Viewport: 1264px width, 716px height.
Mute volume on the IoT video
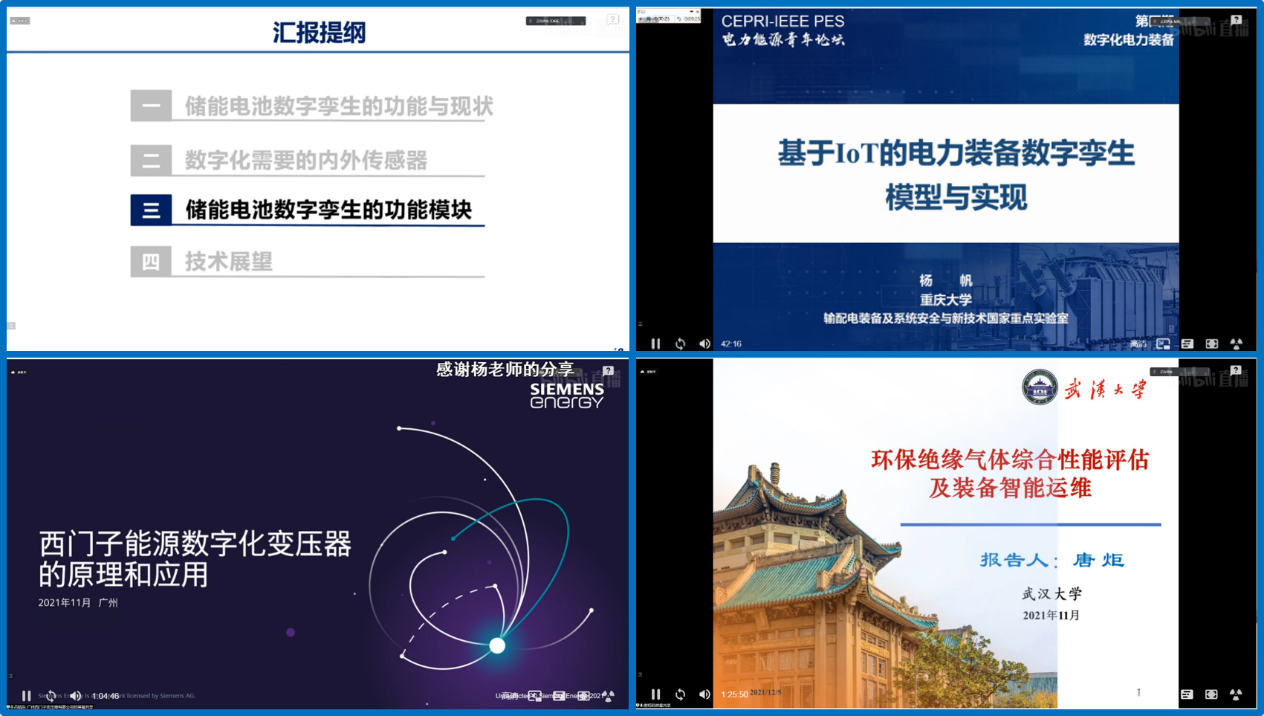point(704,344)
